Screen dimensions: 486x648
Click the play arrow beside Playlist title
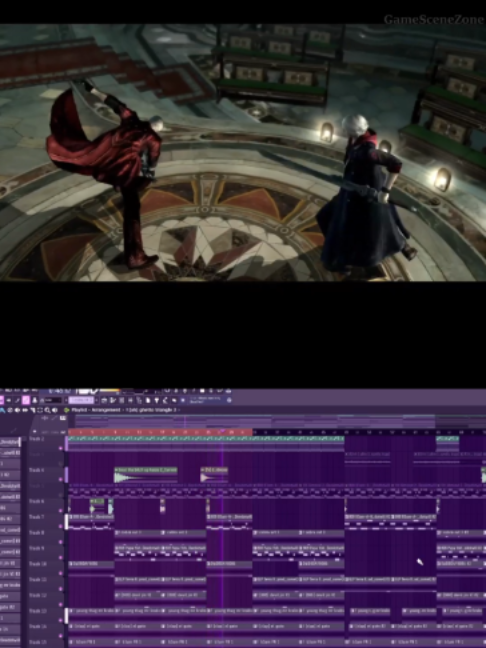tap(67, 410)
